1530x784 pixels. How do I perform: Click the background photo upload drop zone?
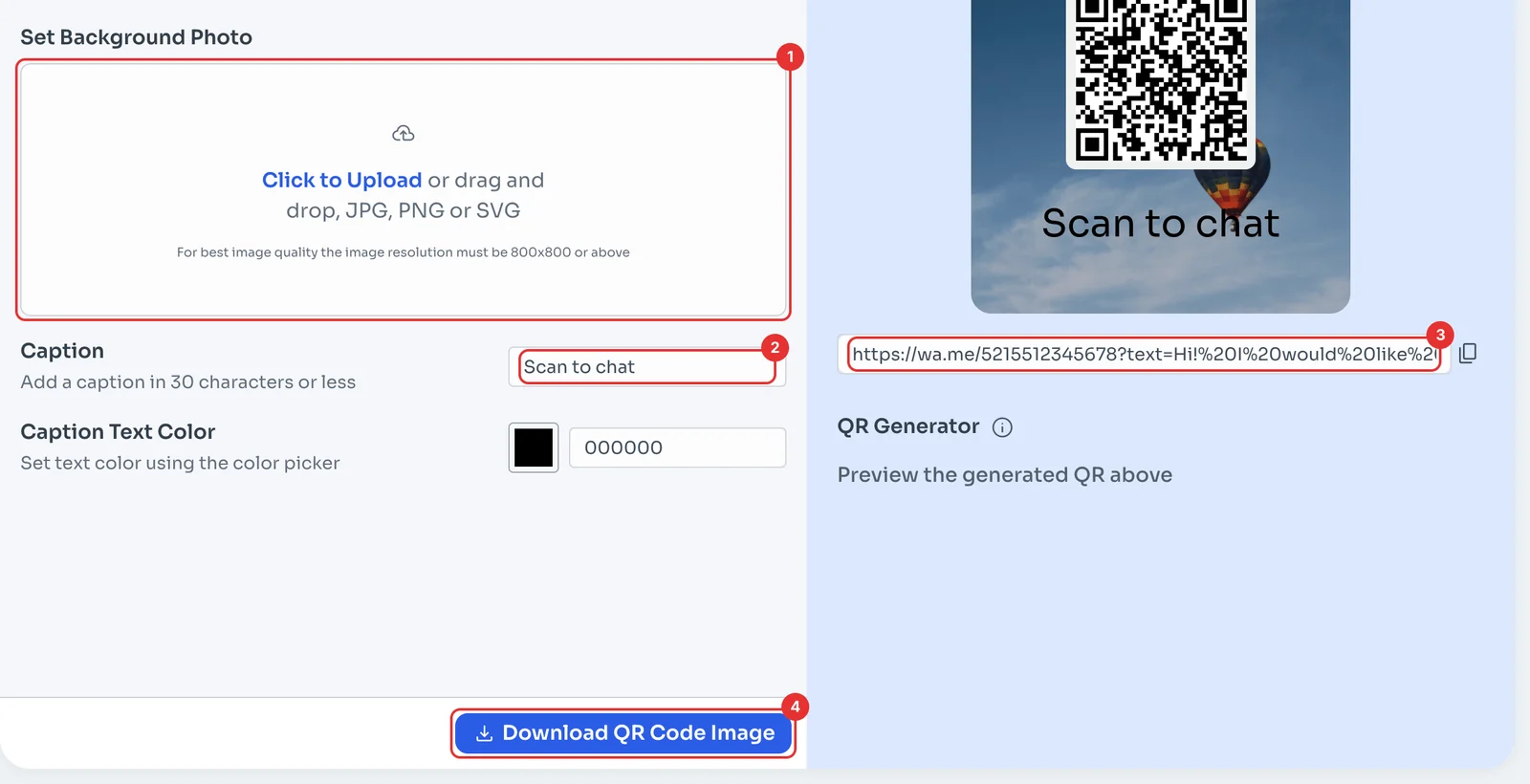pos(403,189)
